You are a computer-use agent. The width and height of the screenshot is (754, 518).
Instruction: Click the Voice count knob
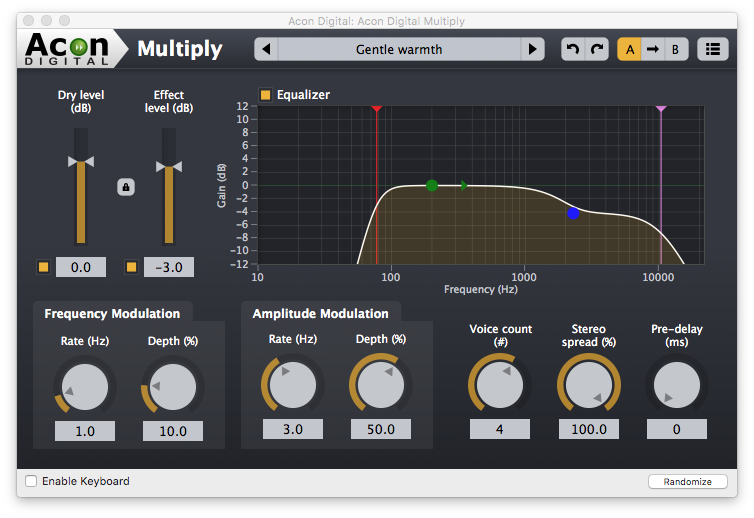click(500, 385)
